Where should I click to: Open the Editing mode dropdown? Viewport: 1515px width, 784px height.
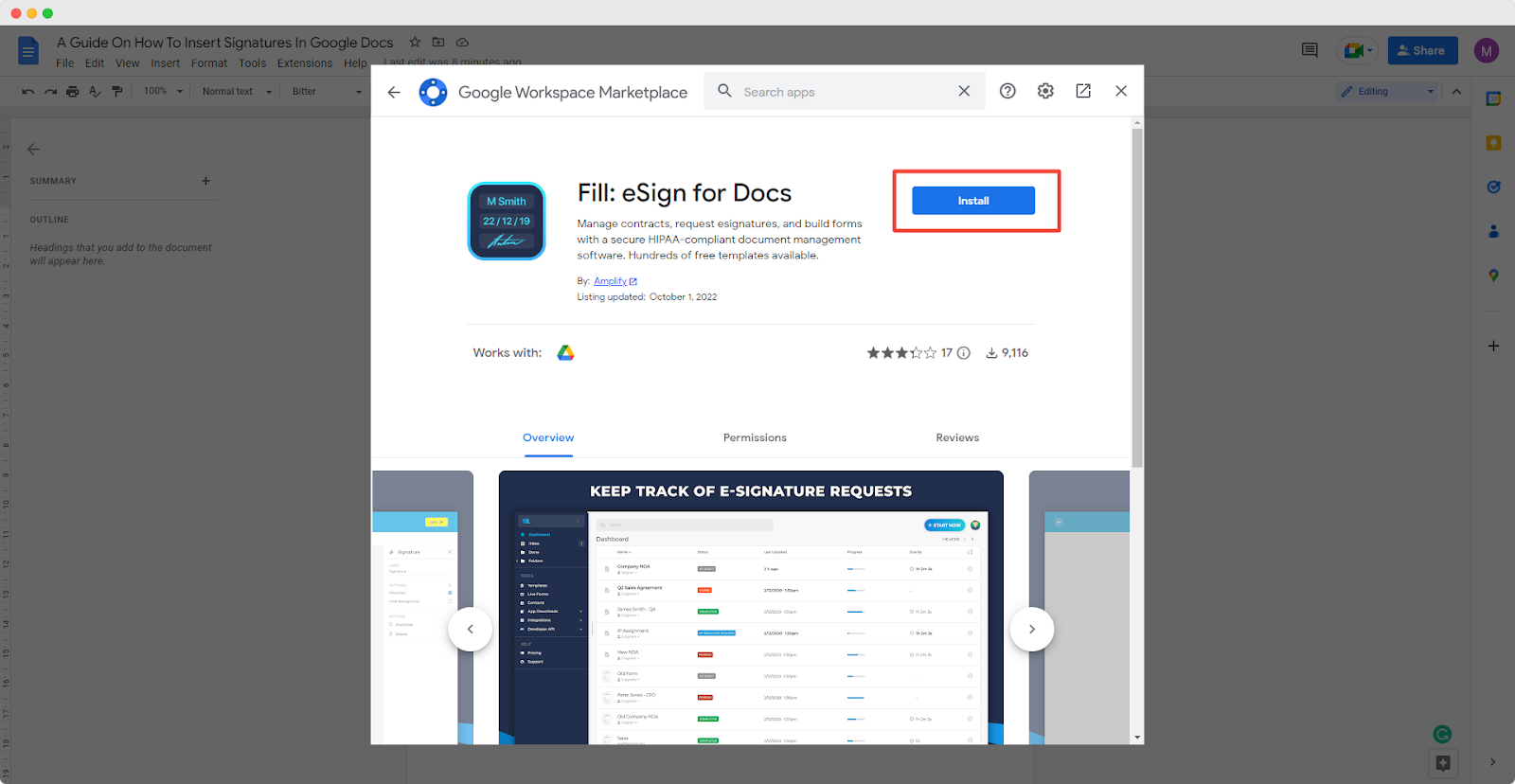tap(1387, 92)
